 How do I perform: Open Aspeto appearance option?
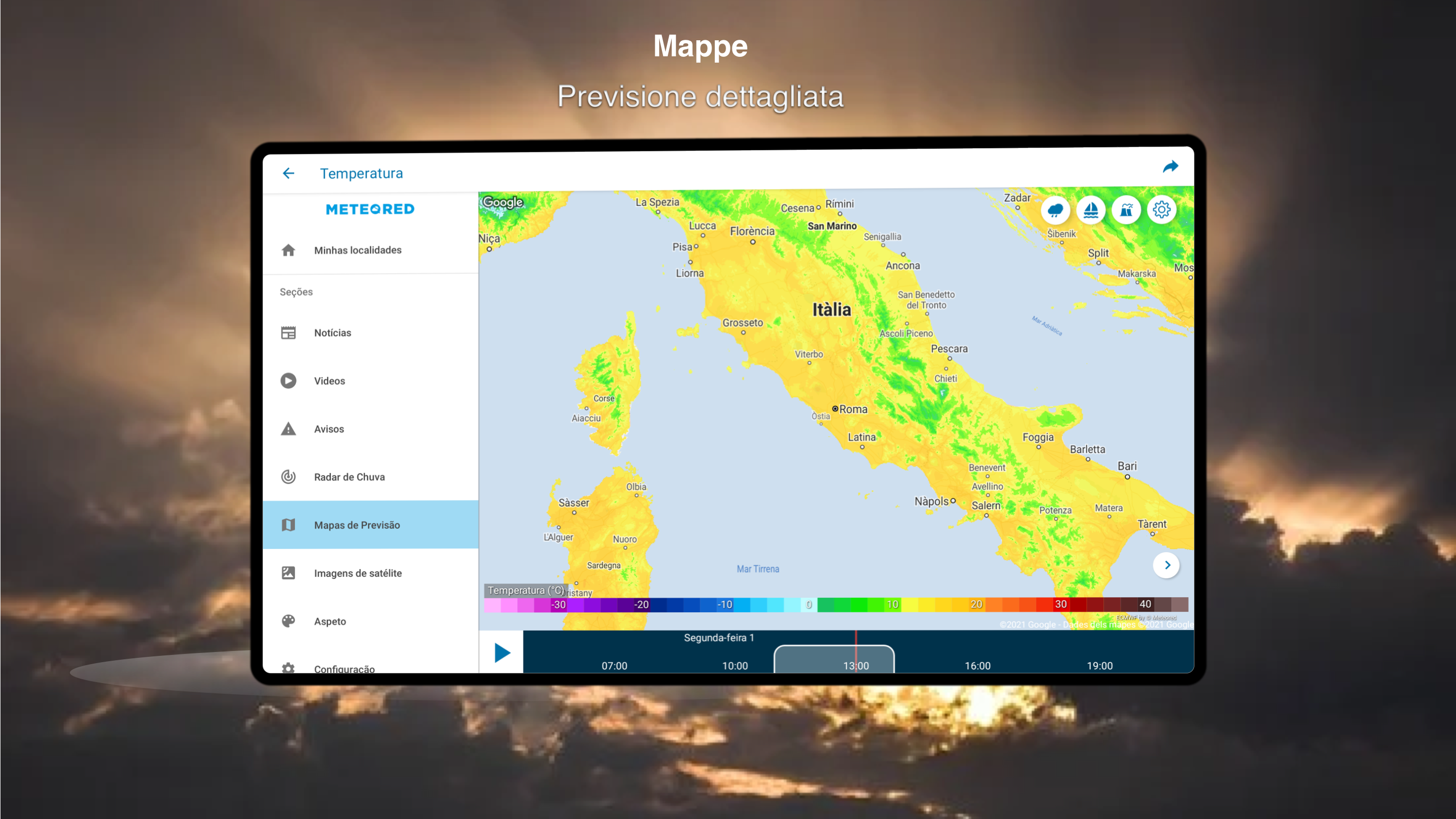coord(330,621)
